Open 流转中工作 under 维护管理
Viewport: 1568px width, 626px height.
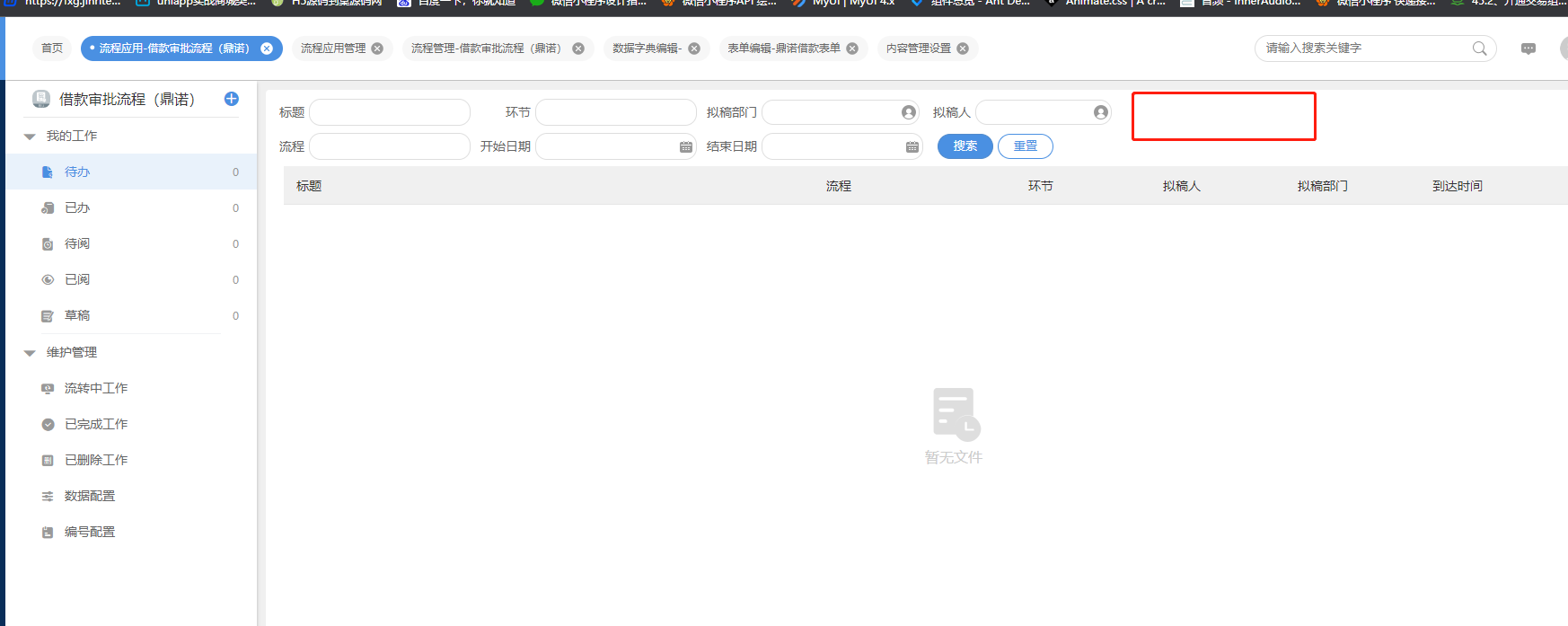coord(95,388)
